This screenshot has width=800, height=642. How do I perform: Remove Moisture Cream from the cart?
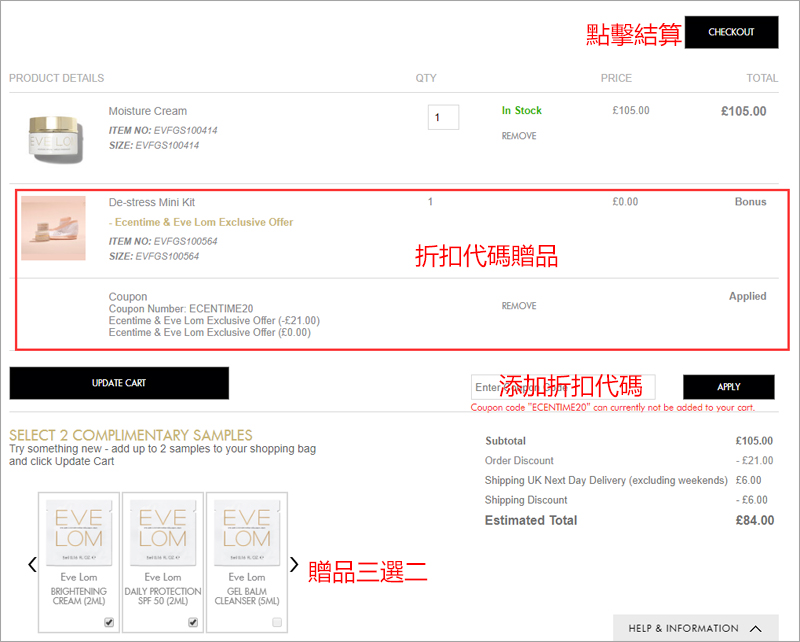pyautogui.click(x=519, y=136)
